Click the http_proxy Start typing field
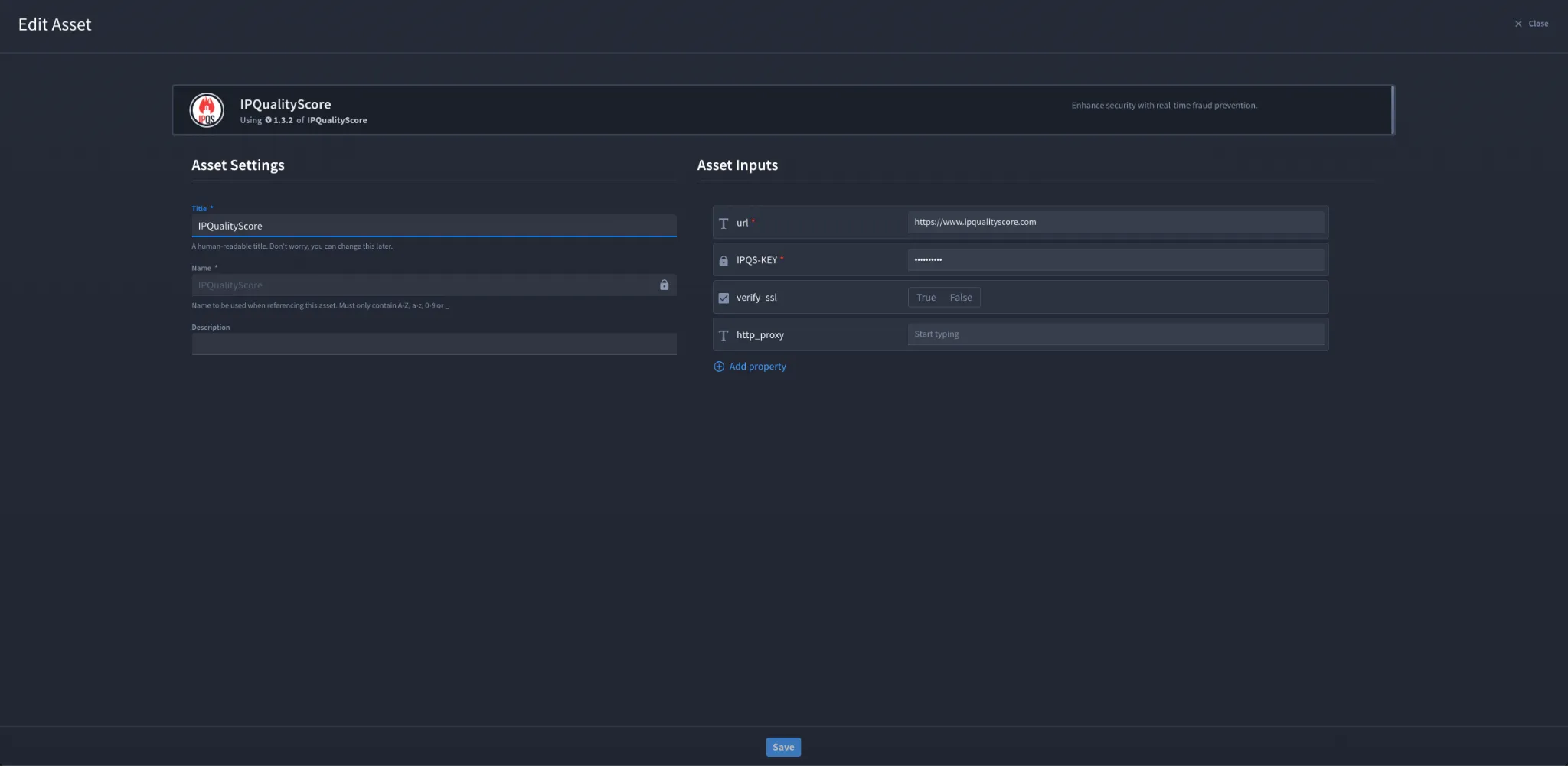Viewport: 1568px width, 766px height. (1116, 334)
